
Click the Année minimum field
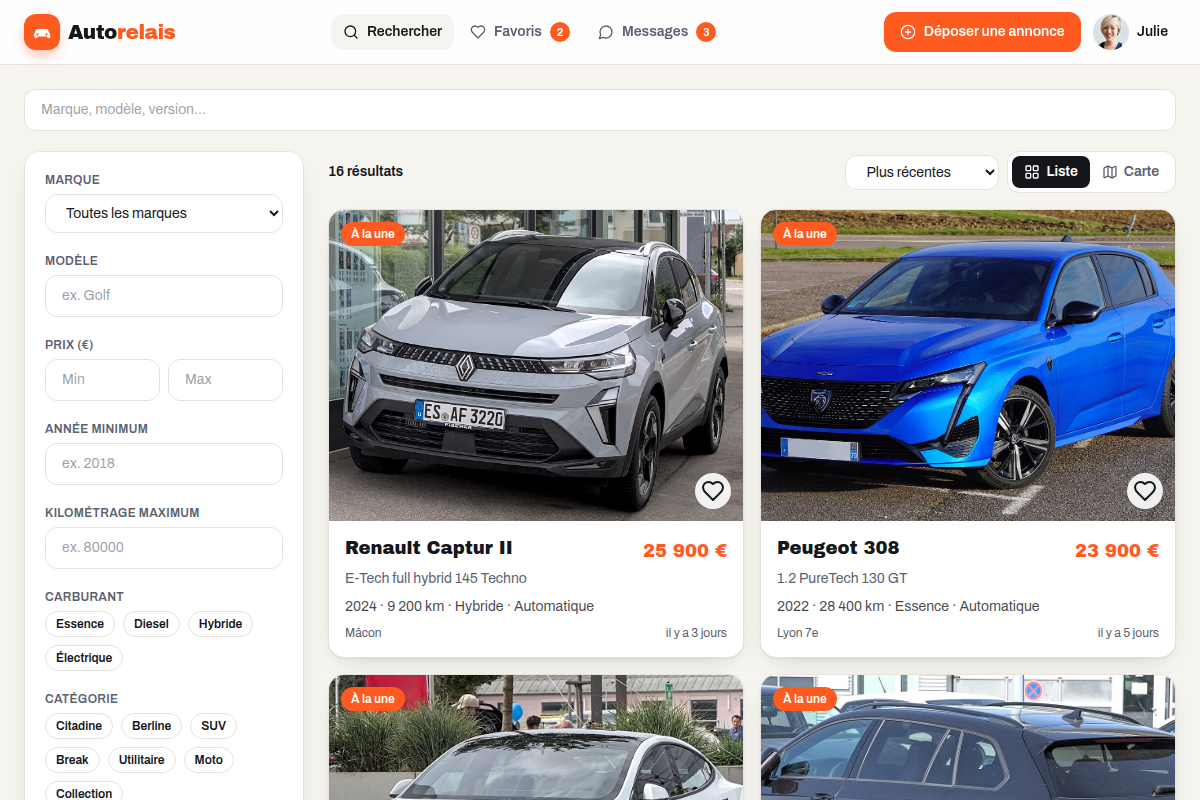click(164, 464)
